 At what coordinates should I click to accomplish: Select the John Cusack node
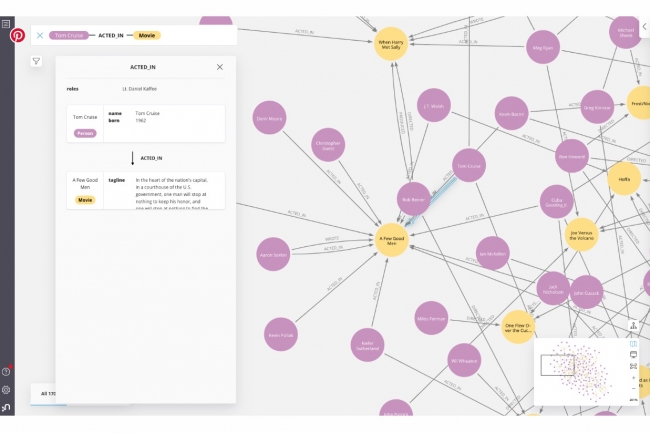[587, 293]
